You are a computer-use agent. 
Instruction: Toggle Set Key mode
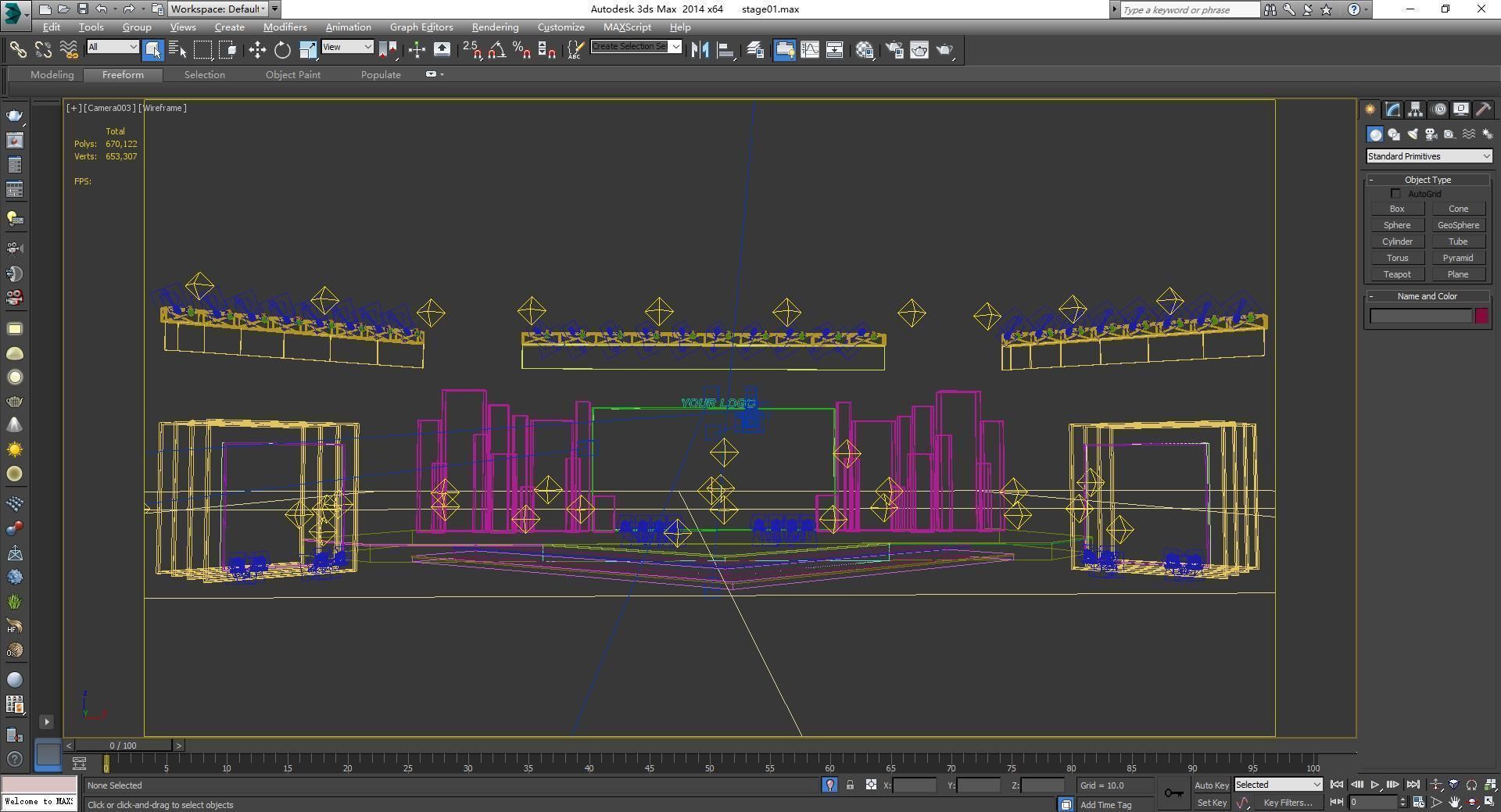pyautogui.click(x=1211, y=803)
